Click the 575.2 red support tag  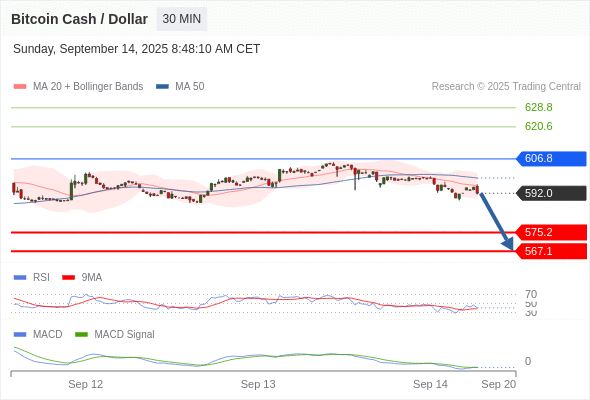551,232
